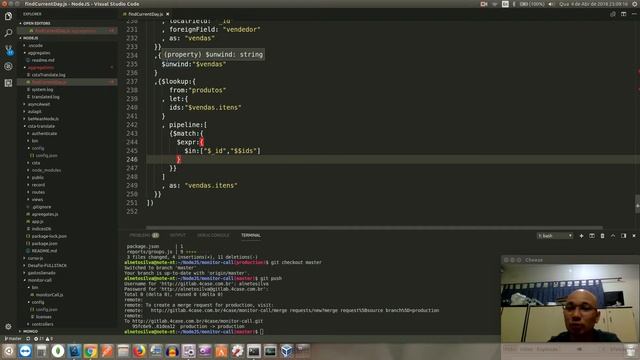Open the routes folder under cota-translate

[x=38, y=192]
